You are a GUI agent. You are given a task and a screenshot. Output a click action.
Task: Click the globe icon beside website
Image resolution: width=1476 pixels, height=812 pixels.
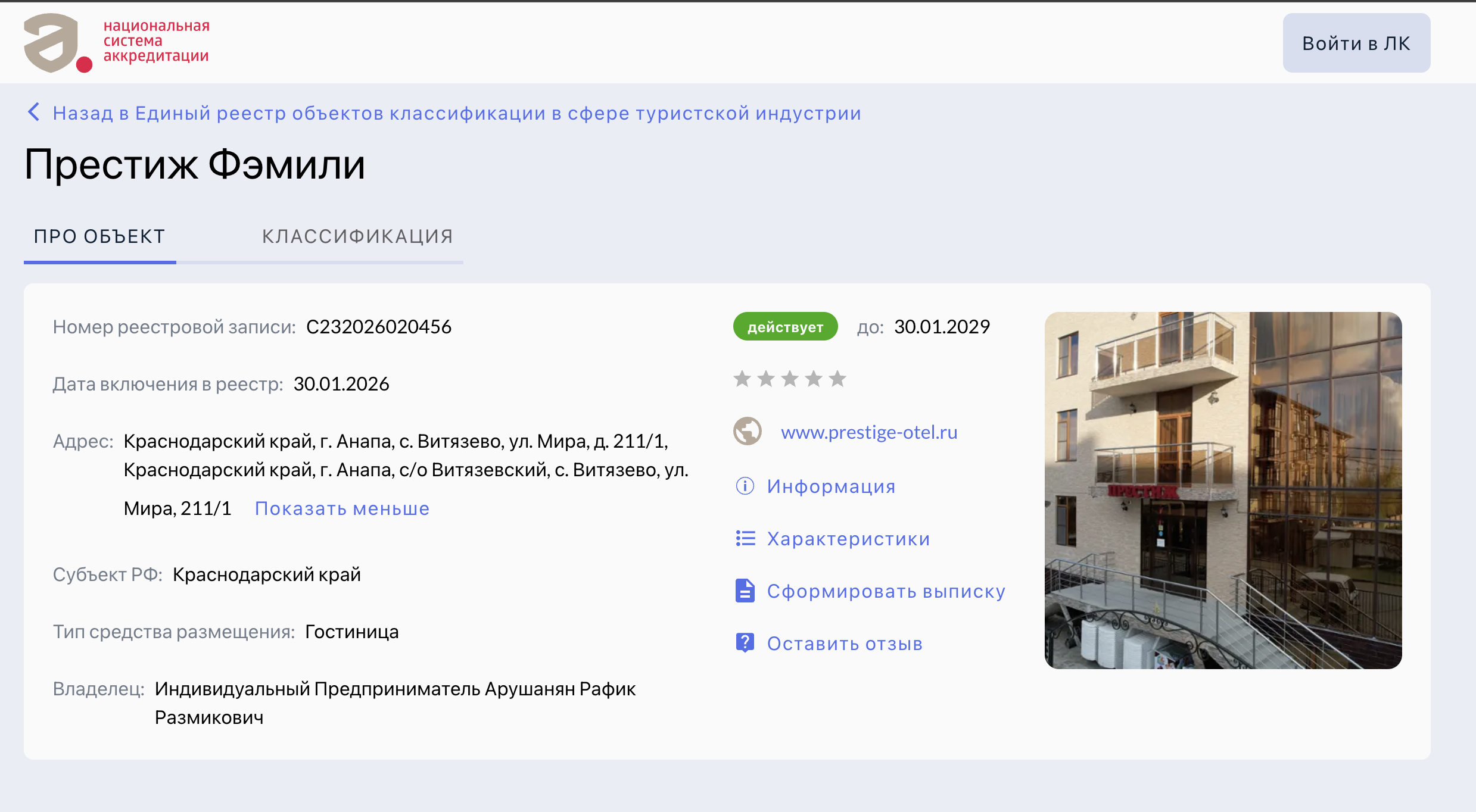(747, 431)
